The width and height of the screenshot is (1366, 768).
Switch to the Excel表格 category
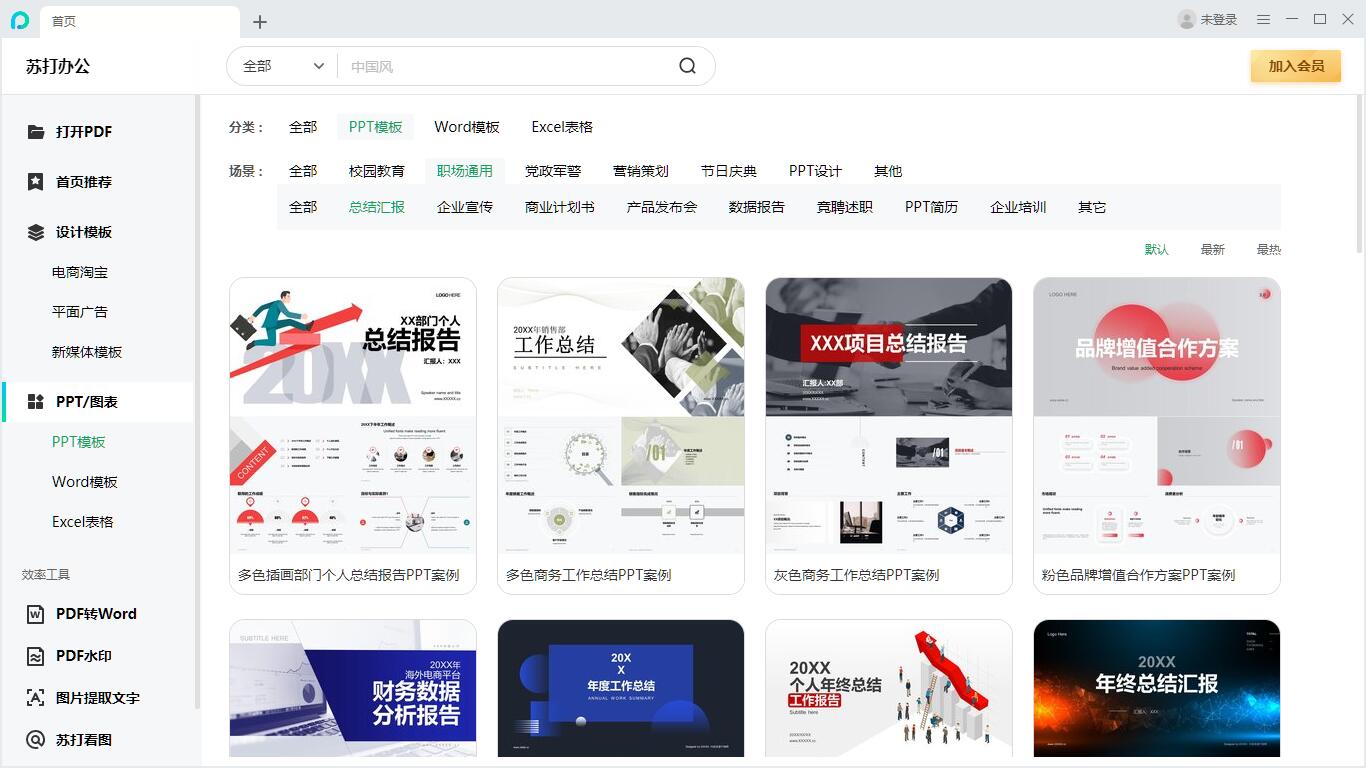click(561, 127)
